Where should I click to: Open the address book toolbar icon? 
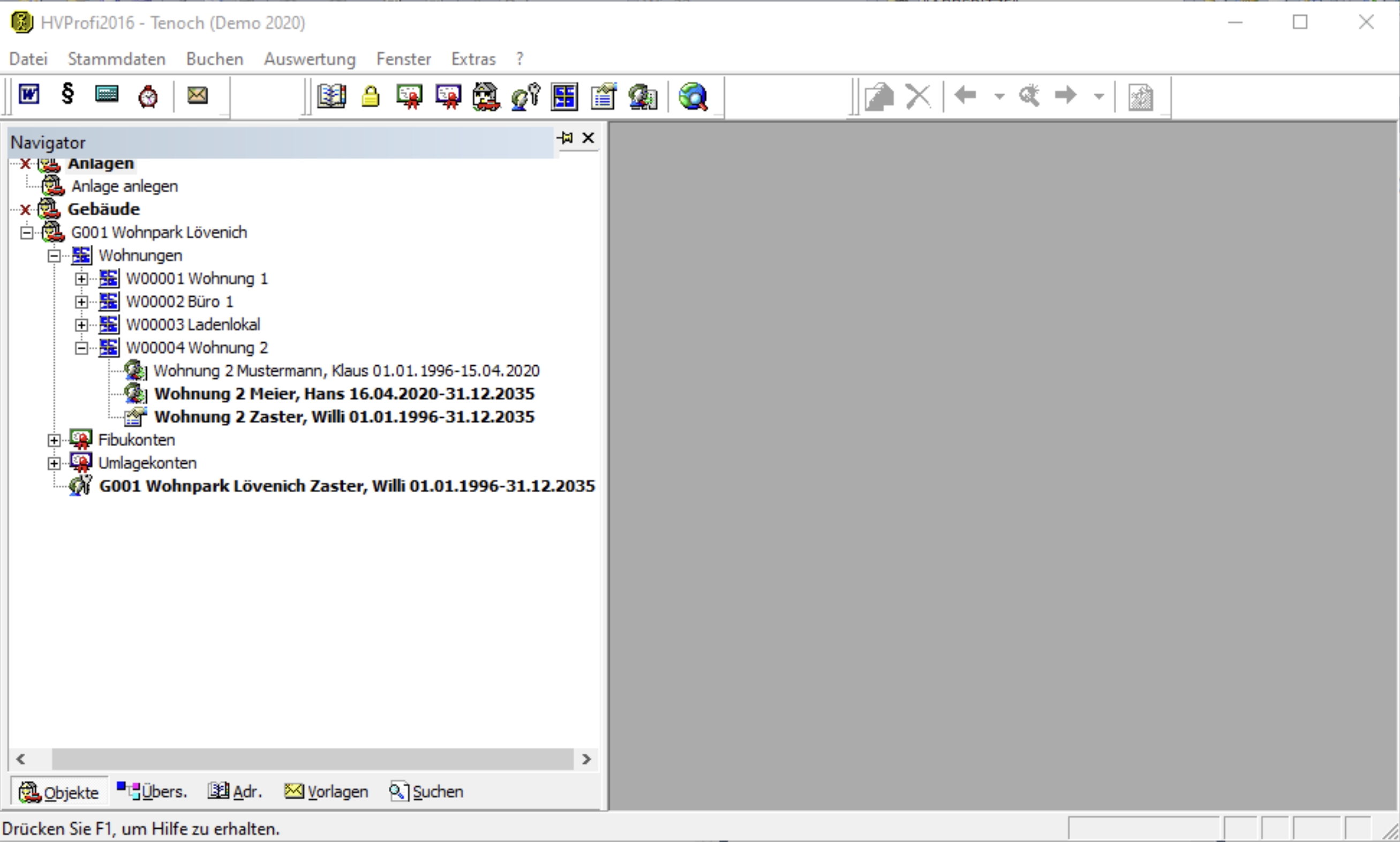click(x=332, y=96)
